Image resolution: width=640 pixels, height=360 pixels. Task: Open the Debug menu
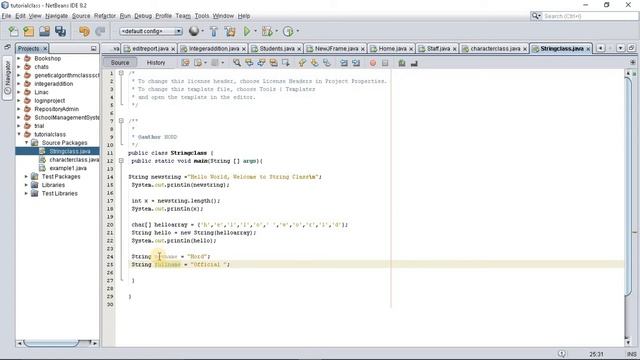point(143,16)
